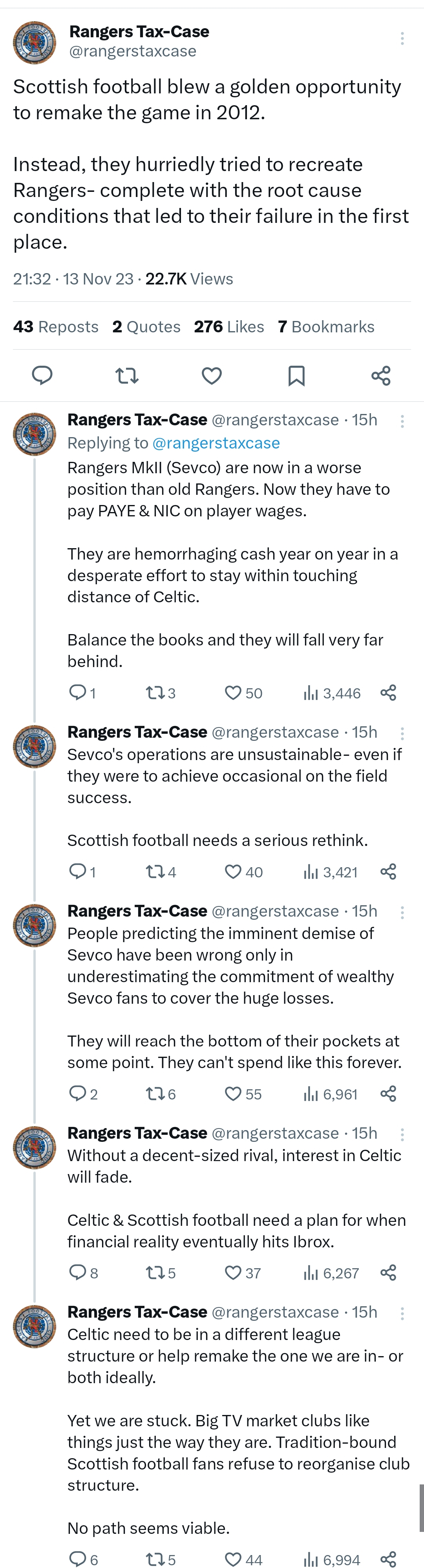The width and height of the screenshot is (424, 1568).
Task: Like the main 2012 golden opportunity tweet
Action: (211, 376)
